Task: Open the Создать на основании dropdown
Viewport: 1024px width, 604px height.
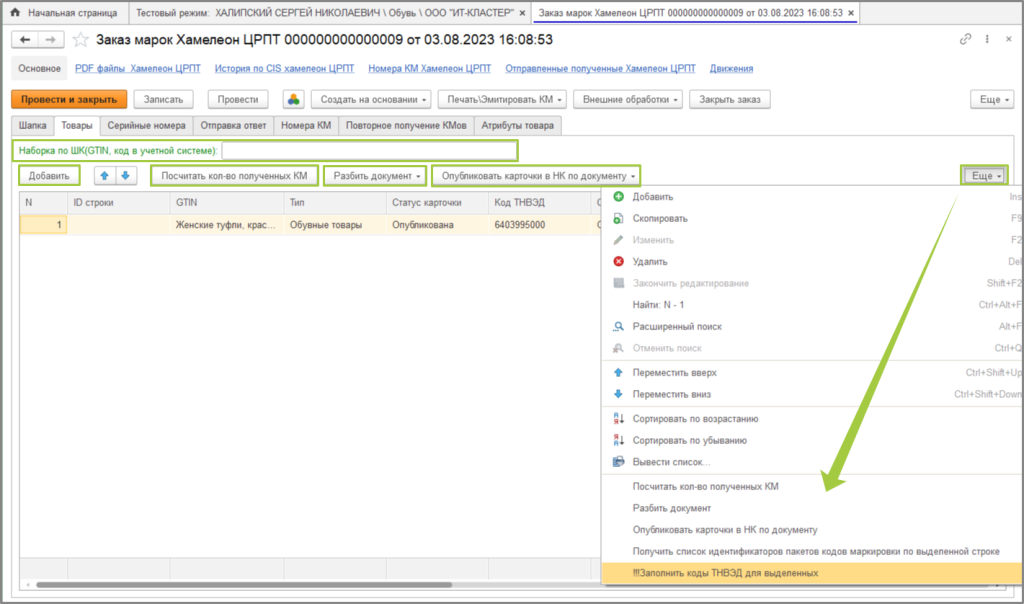Action: tap(371, 99)
